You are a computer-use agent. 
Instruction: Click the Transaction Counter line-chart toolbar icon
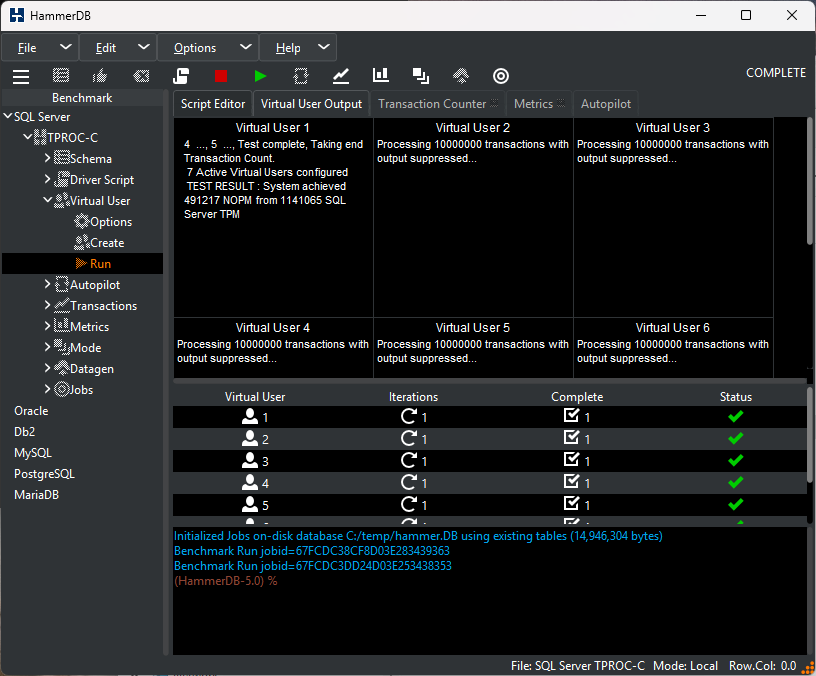pos(341,76)
